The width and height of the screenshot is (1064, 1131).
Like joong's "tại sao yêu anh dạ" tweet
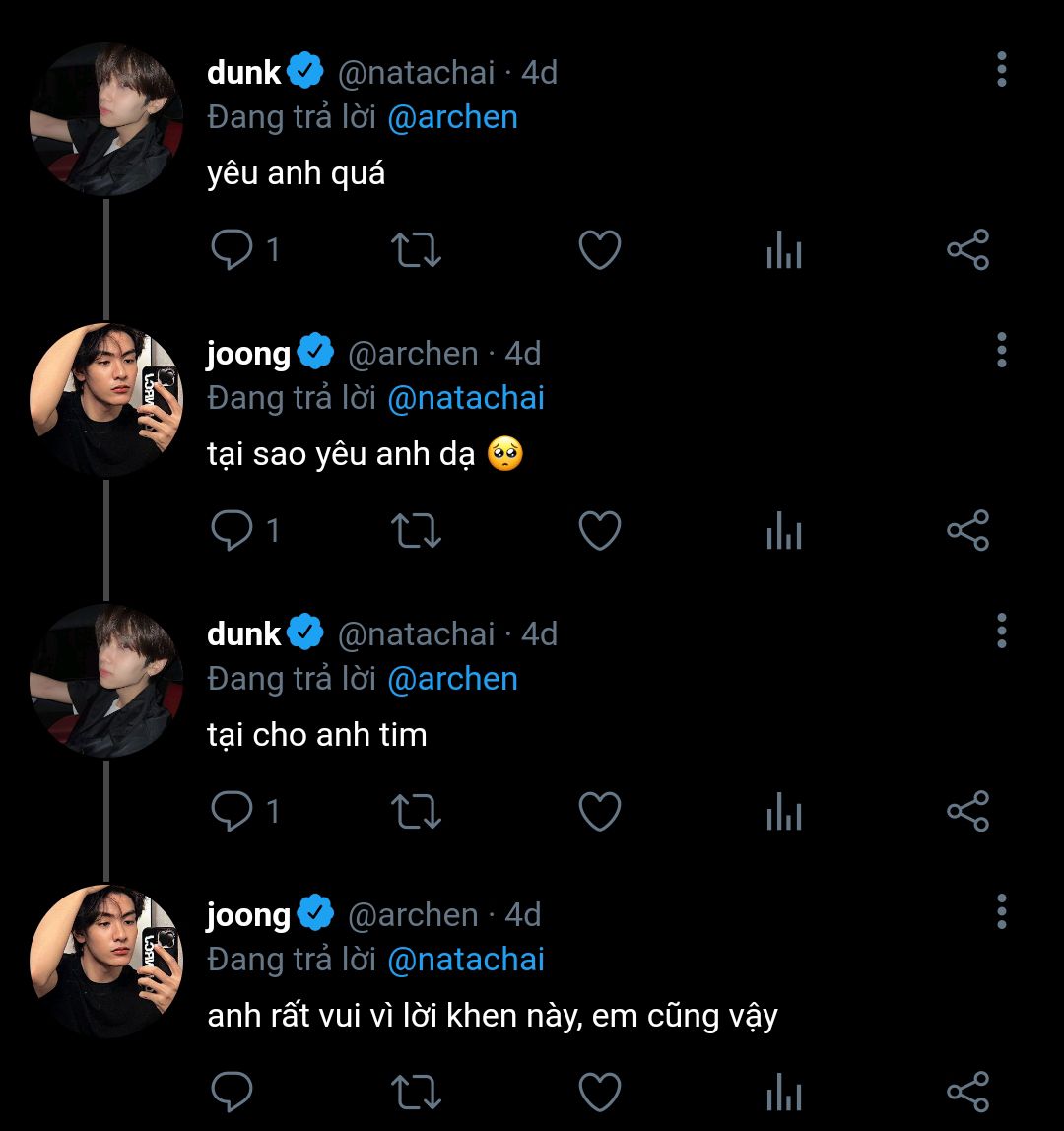tap(599, 531)
